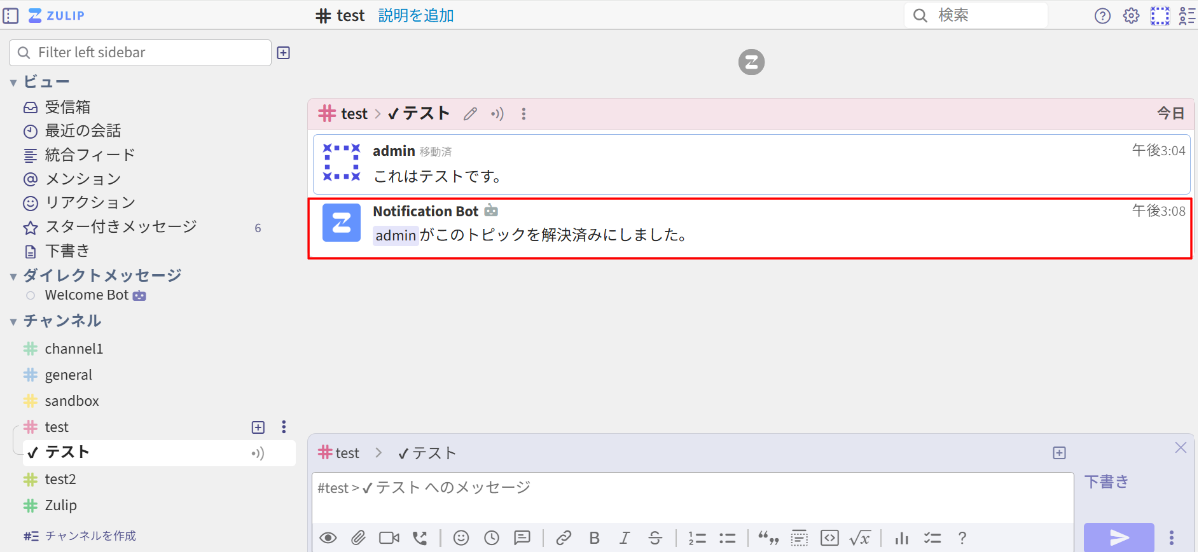Insert a link with chain icon
This screenshot has width=1198, height=552.
click(564, 537)
